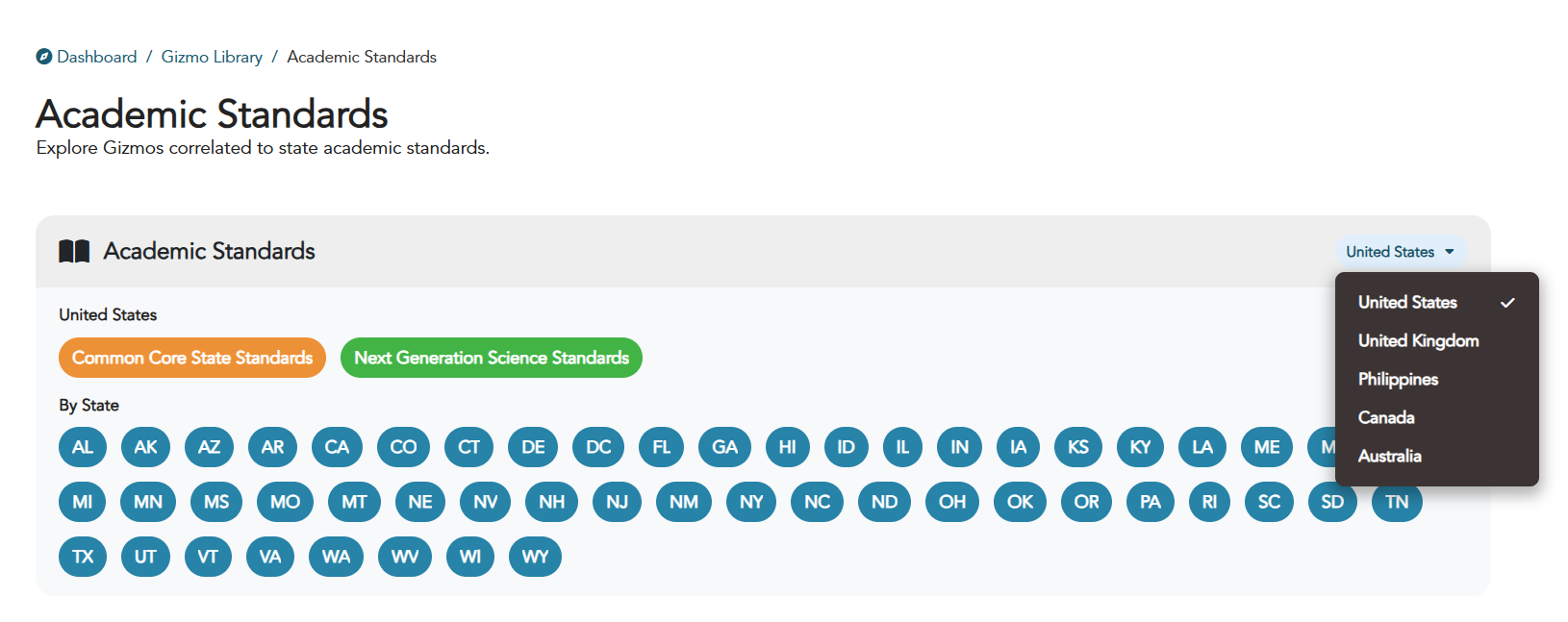Image resolution: width=1568 pixels, height=622 pixels.
Task: Open Common Core State Standards
Action: point(192,358)
